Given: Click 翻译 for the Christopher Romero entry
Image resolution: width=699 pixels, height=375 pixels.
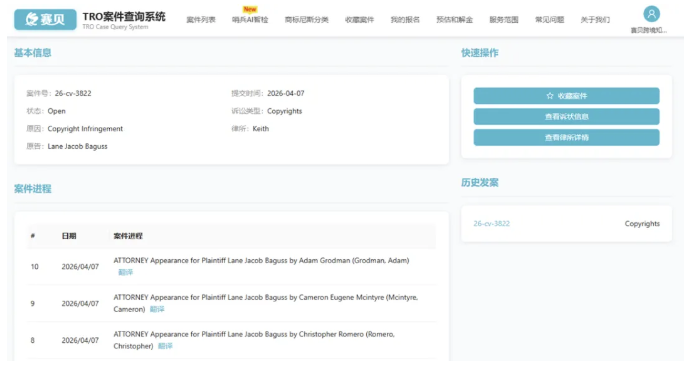Looking at the screenshot, I should [165, 346].
